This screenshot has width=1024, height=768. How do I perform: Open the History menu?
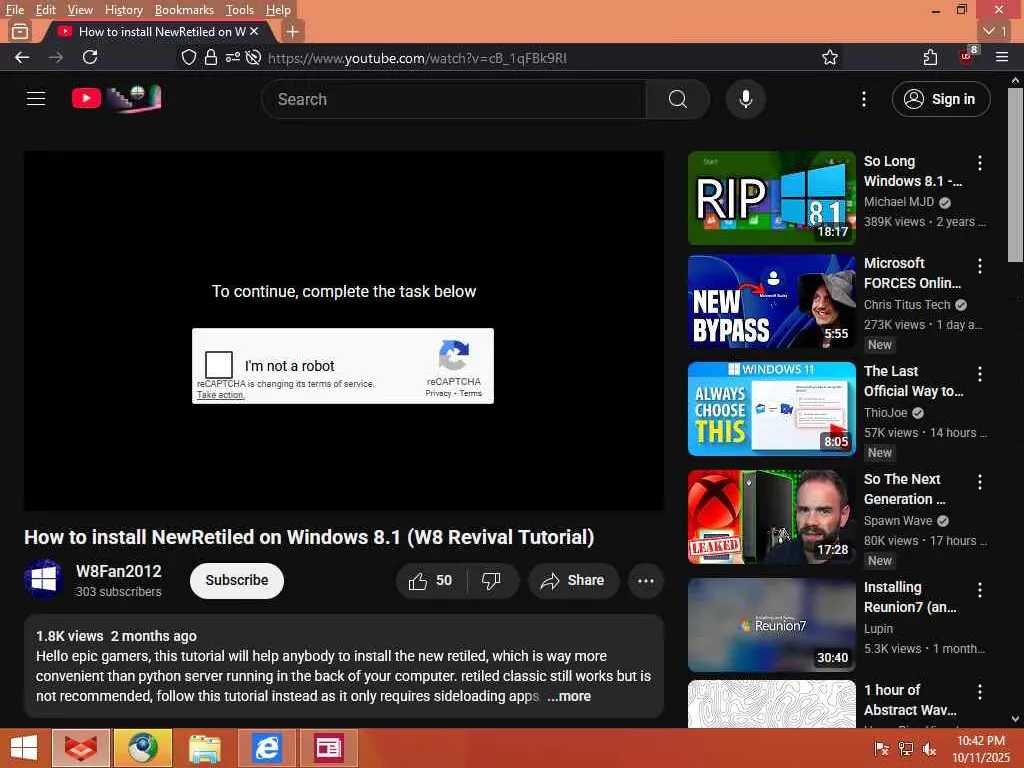click(123, 10)
